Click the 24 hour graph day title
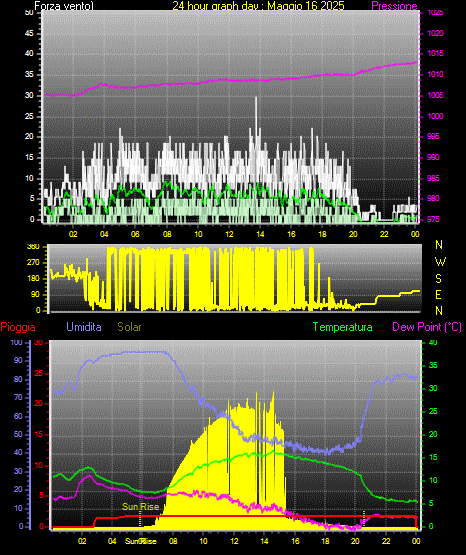Image resolution: width=466 pixels, height=555 pixels. pos(258,6)
